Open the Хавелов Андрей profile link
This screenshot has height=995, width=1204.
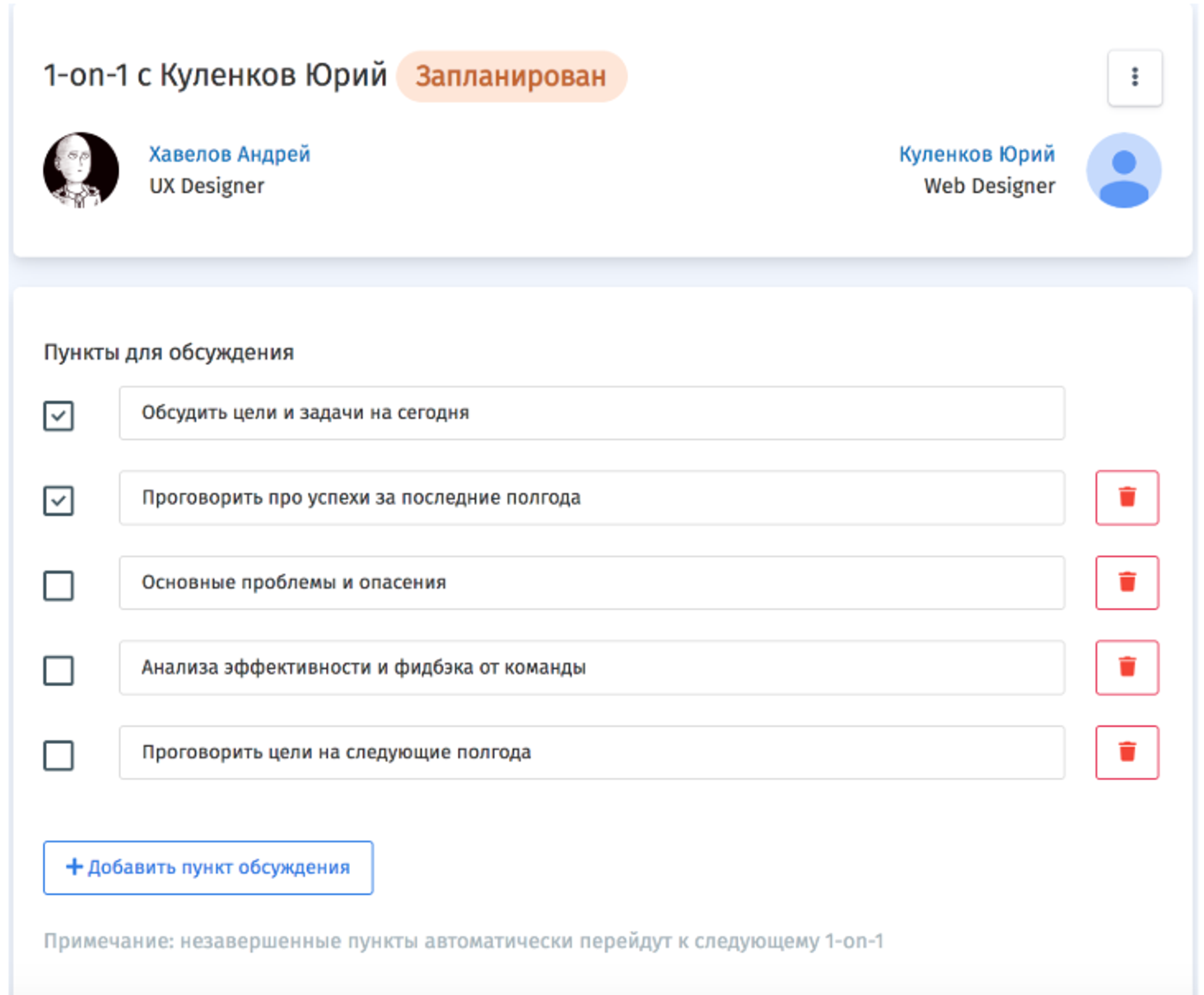[230, 154]
